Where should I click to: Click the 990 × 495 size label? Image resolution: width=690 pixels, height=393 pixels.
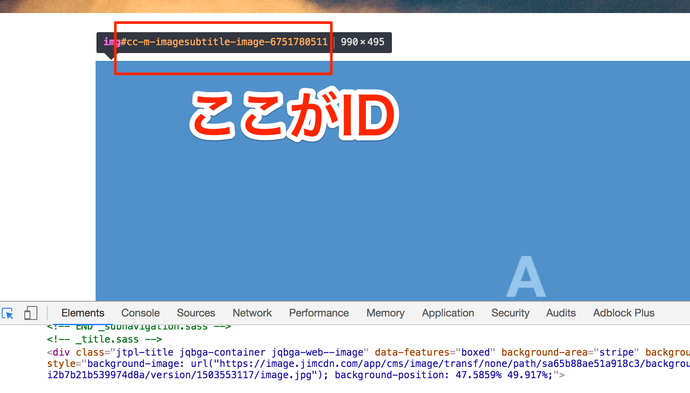click(x=363, y=42)
